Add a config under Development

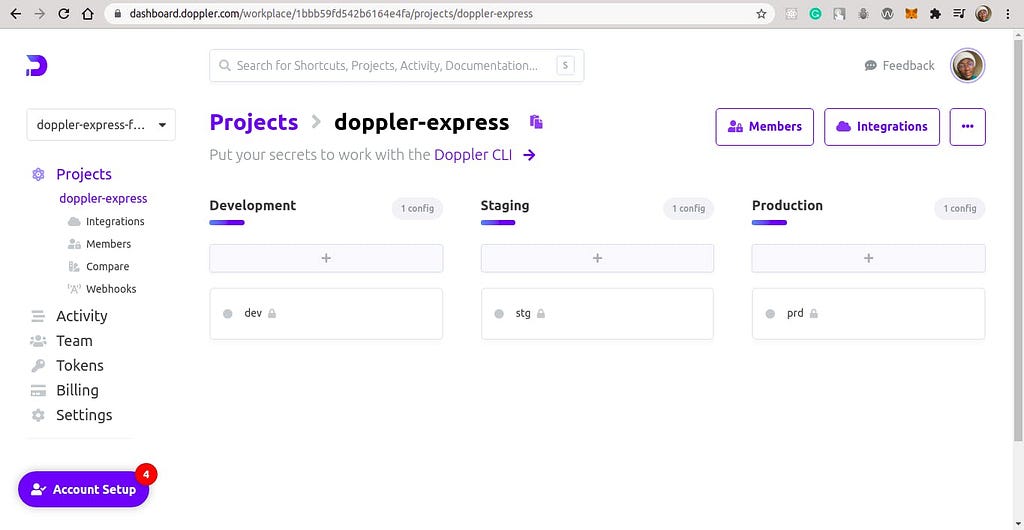tap(326, 258)
